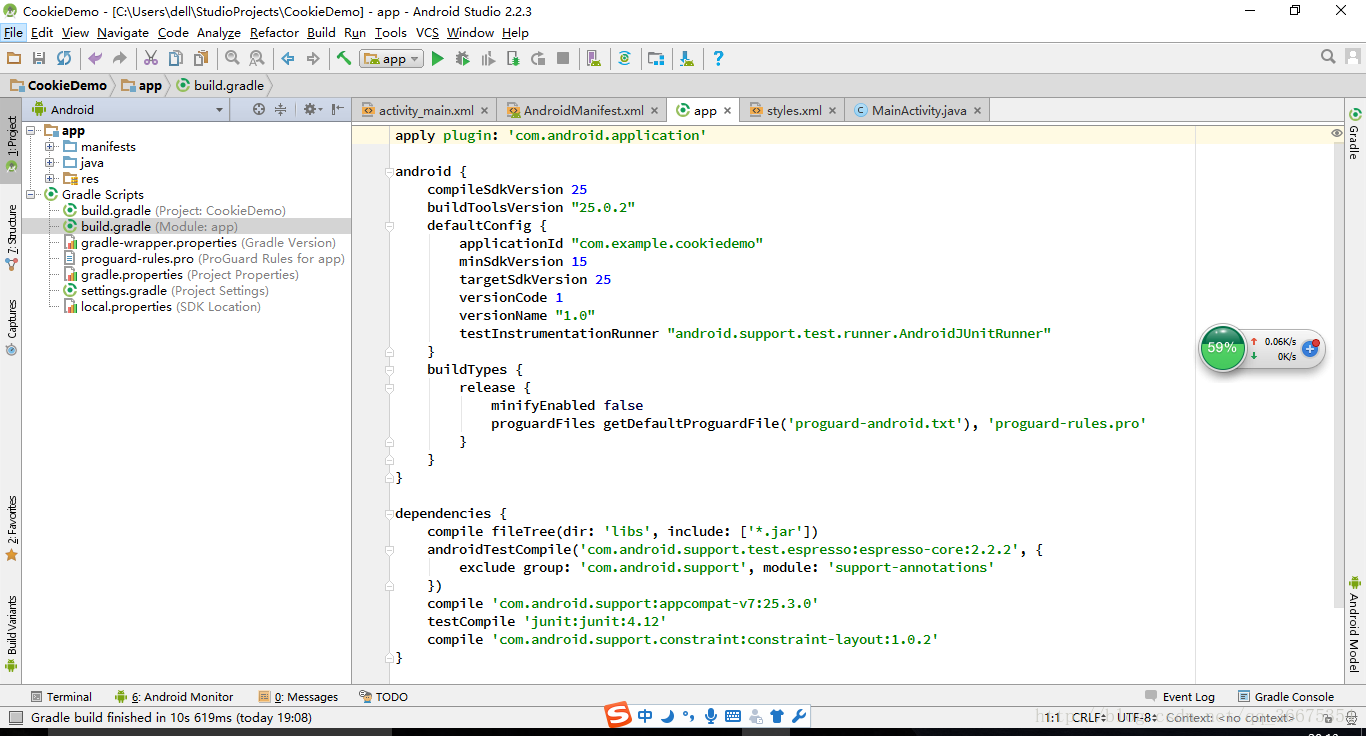
Task: Open the Messages tool window
Action: click(x=298, y=697)
